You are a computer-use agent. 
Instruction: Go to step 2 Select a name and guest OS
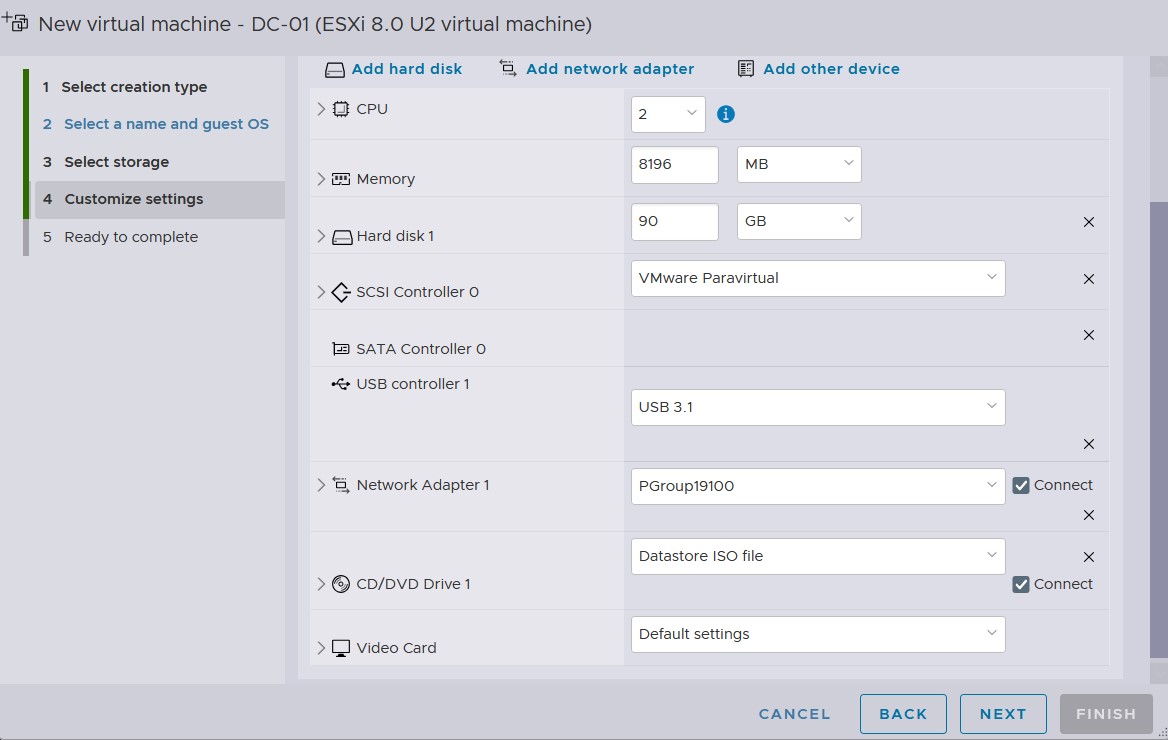(166, 124)
